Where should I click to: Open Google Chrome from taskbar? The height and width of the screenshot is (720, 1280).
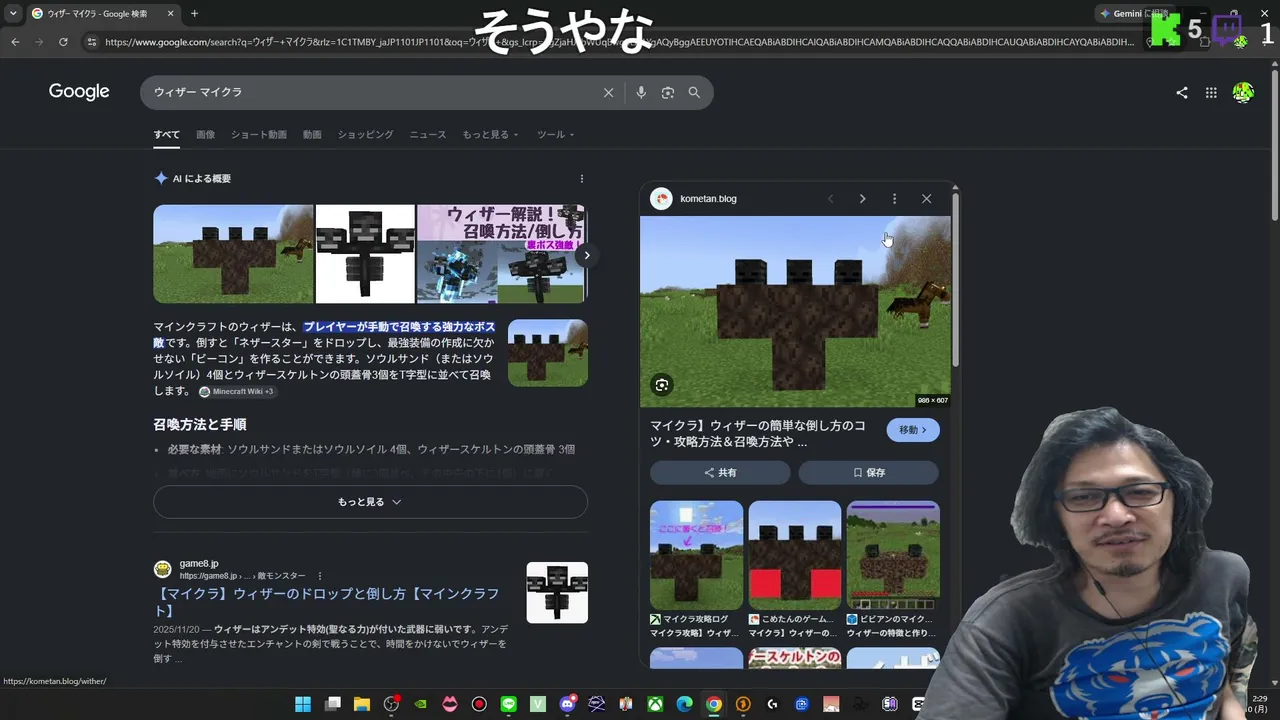point(713,704)
